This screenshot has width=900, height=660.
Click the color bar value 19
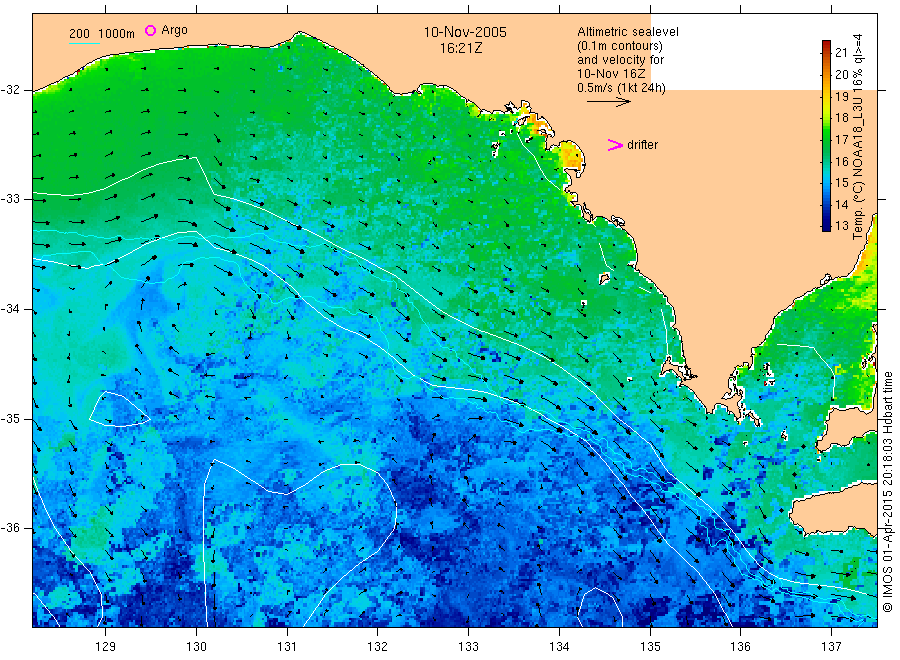click(x=841, y=96)
